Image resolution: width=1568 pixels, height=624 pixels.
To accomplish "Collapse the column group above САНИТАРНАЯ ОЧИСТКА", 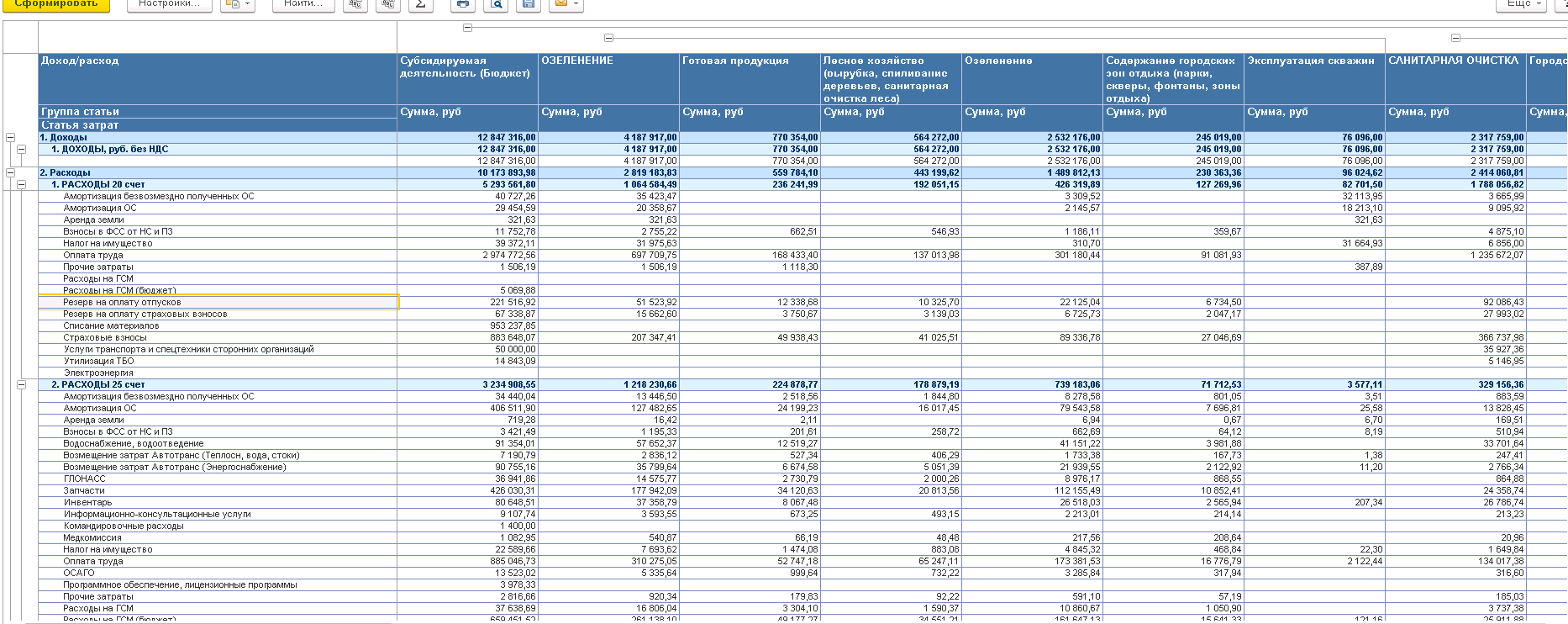I will (1456, 38).
